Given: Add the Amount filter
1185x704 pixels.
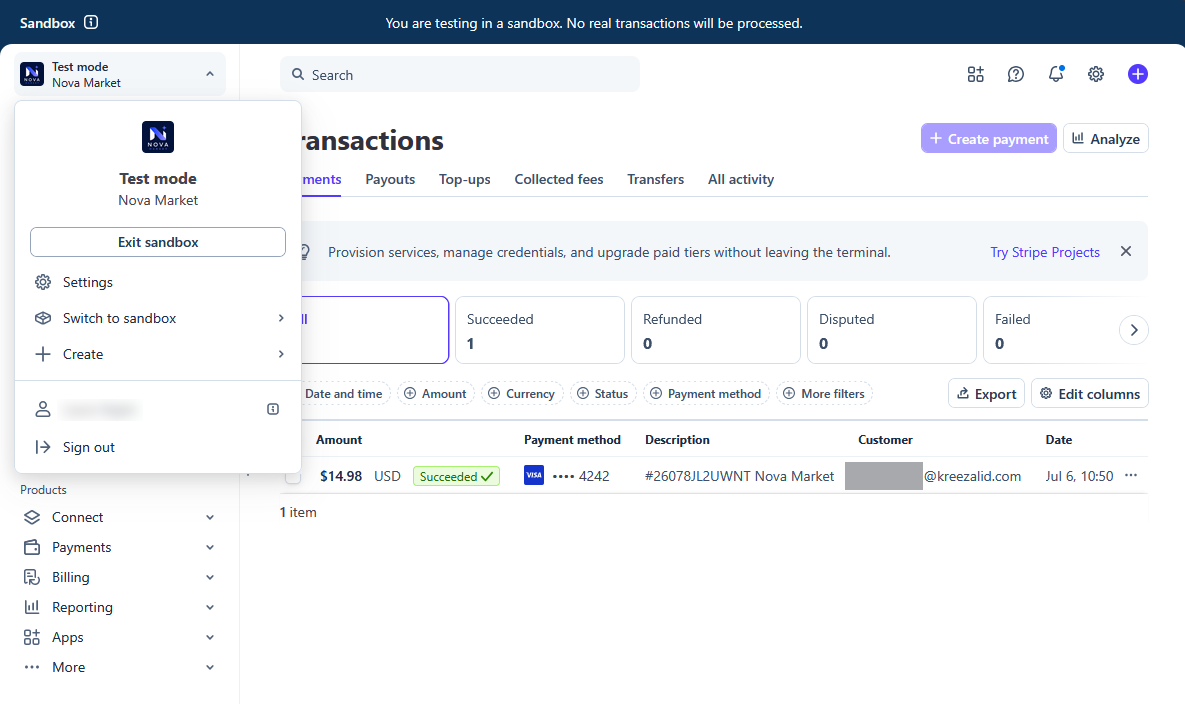Looking at the screenshot, I should click(x=436, y=394).
